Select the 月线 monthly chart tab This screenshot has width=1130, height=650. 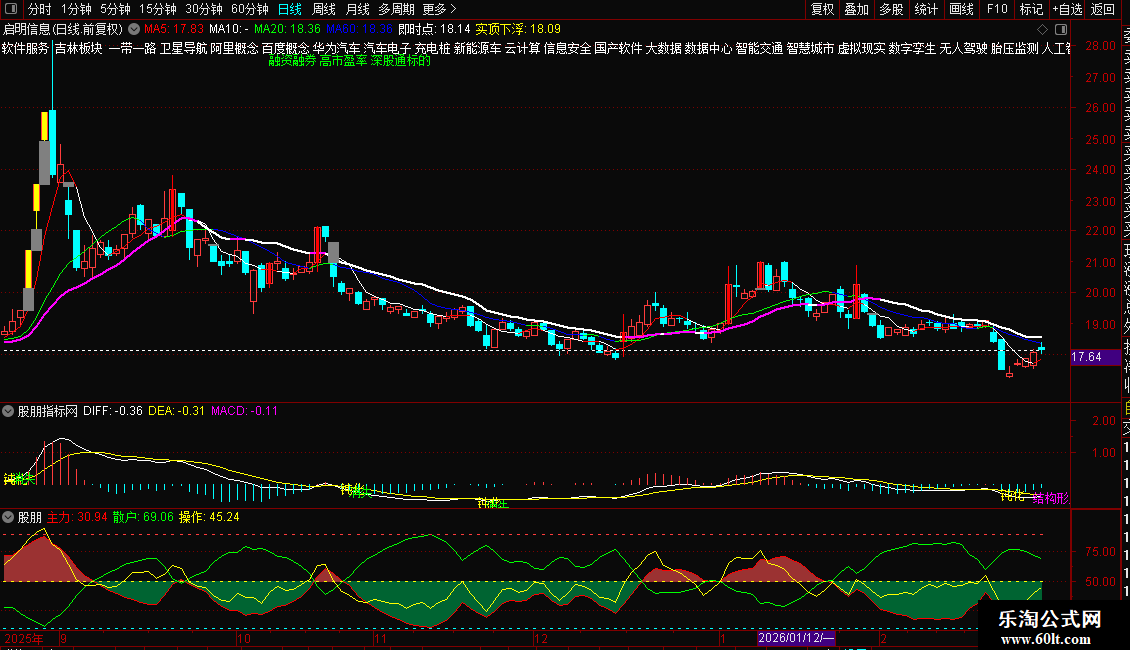click(357, 9)
